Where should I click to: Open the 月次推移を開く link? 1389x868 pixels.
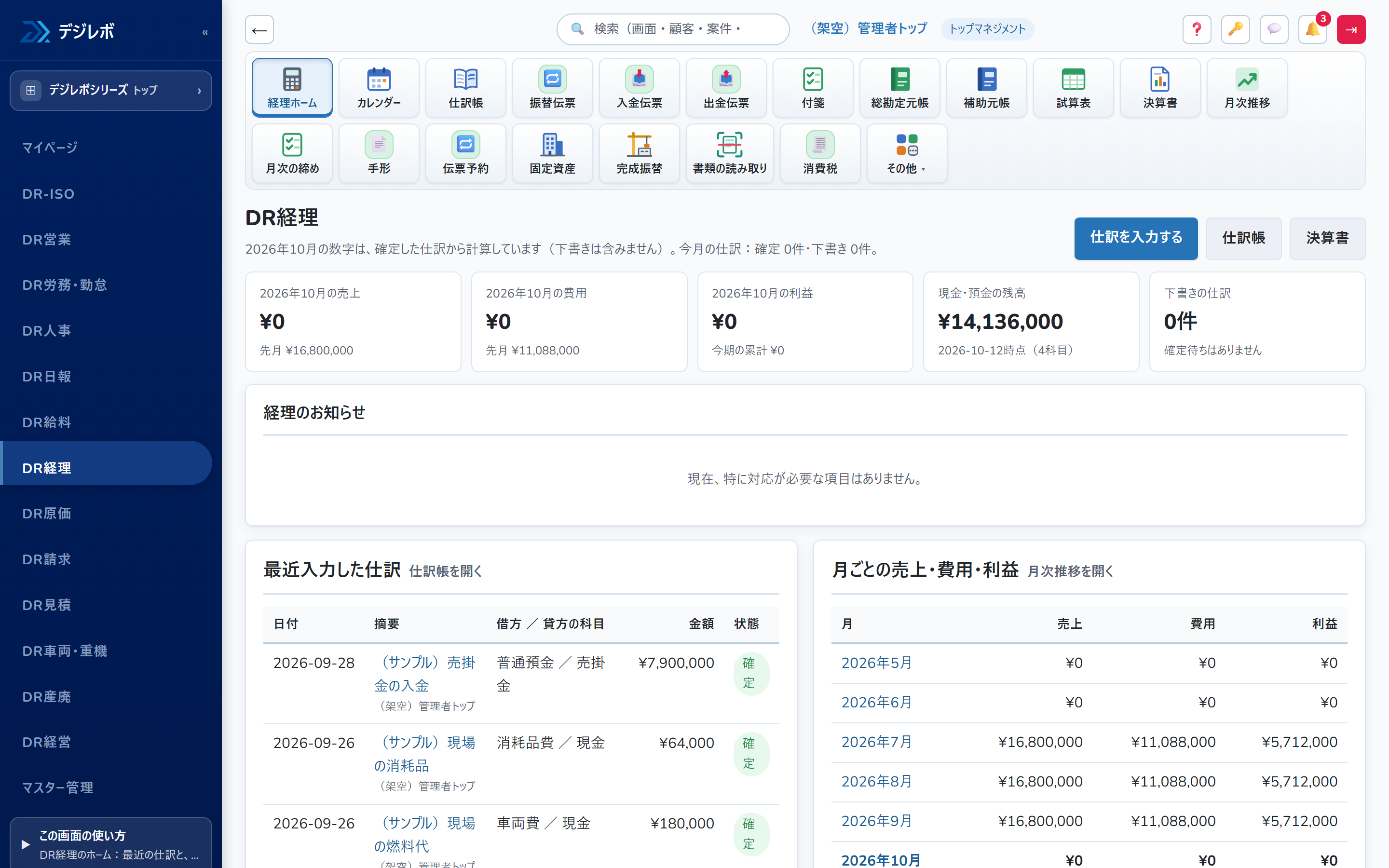[1070, 571]
